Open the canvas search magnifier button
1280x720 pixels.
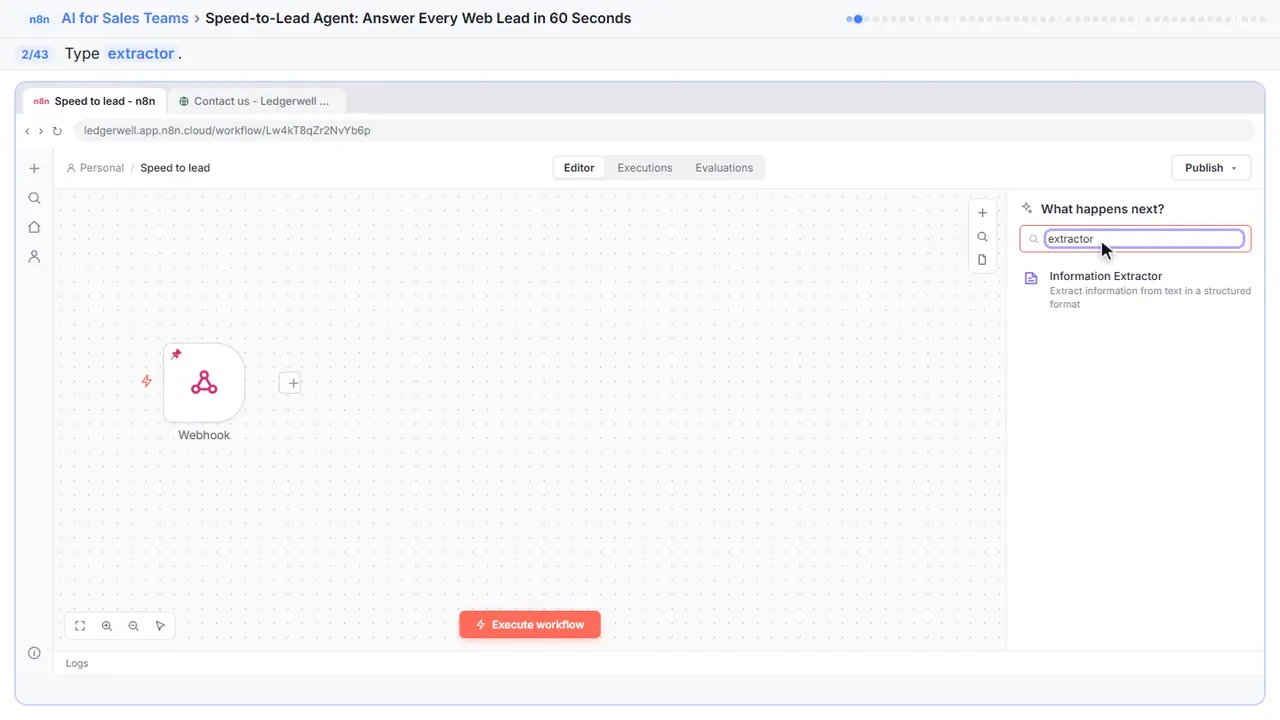[982, 237]
